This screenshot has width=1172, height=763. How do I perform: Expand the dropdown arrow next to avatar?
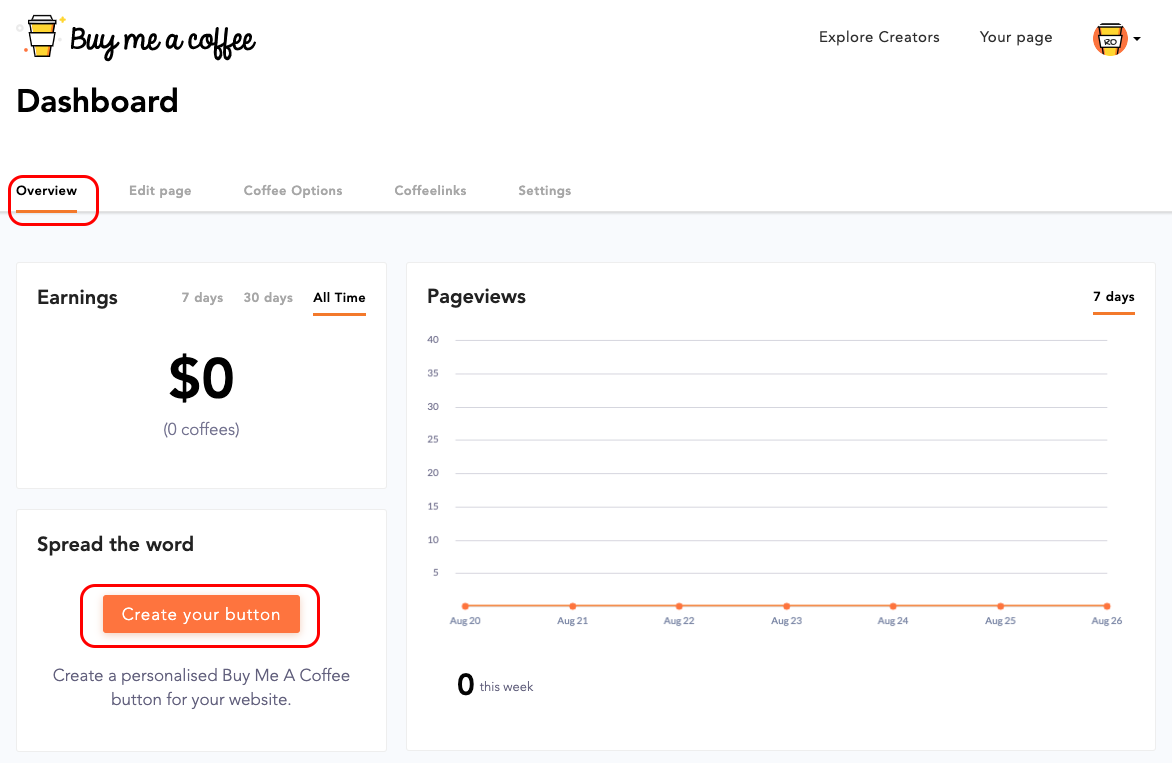(1137, 39)
